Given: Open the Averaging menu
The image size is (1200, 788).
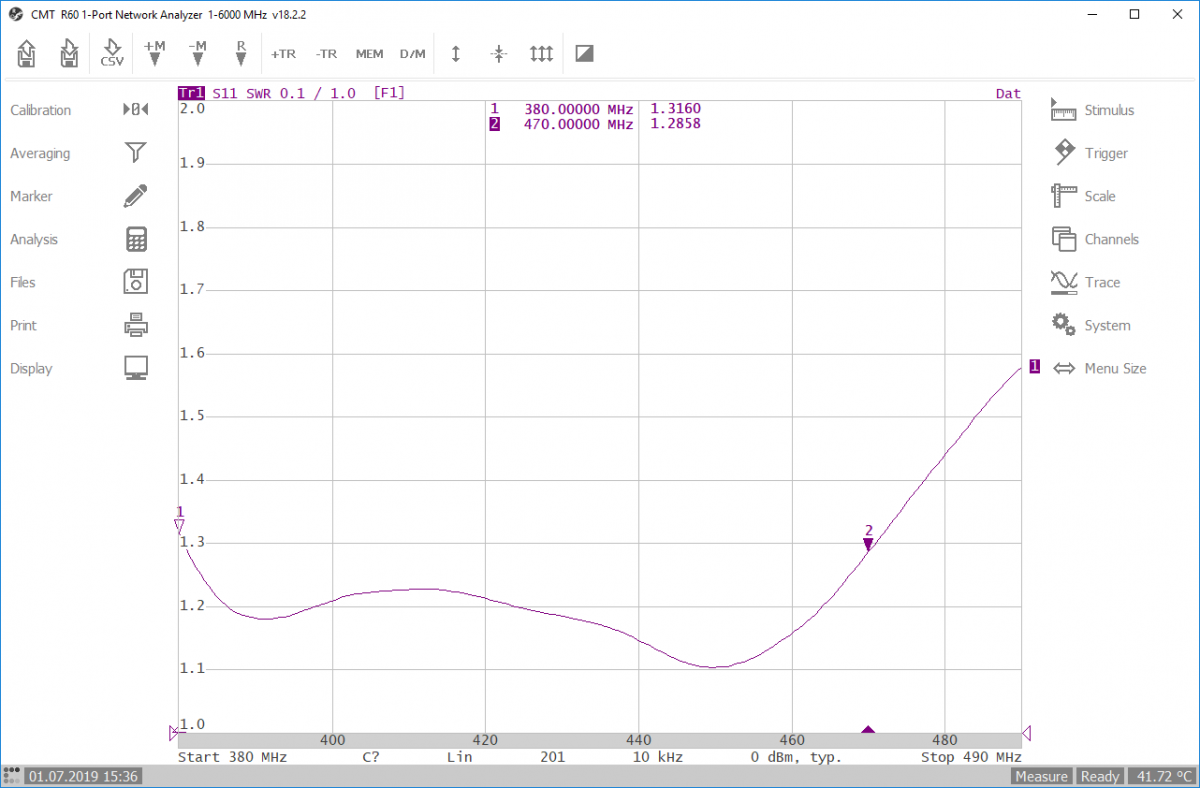Looking at the screenshot, I should click(x=79, y=153).
